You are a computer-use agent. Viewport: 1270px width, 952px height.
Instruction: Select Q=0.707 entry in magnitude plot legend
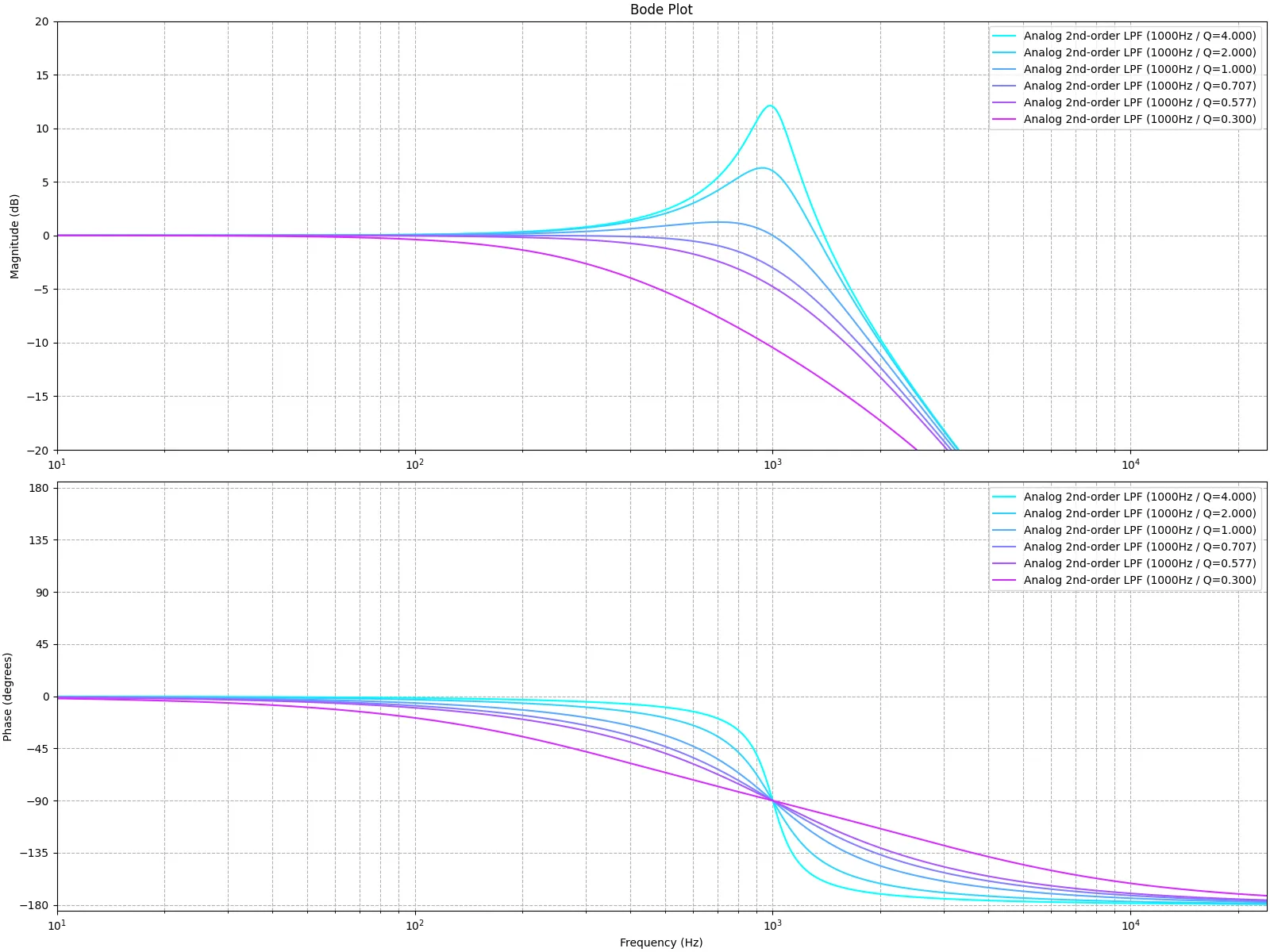tap(1139, 86)
